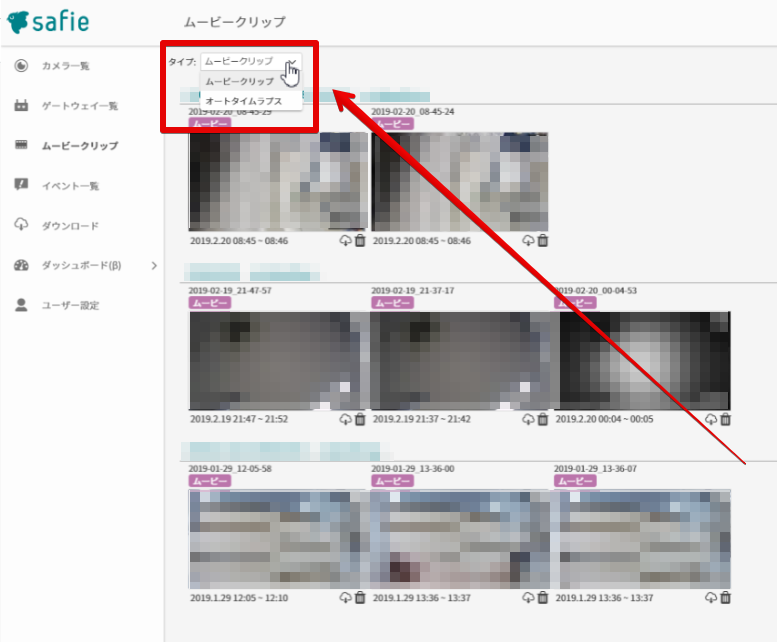
Task: Delete clip 2019-02-20_08-45-24
Action: 543,241
